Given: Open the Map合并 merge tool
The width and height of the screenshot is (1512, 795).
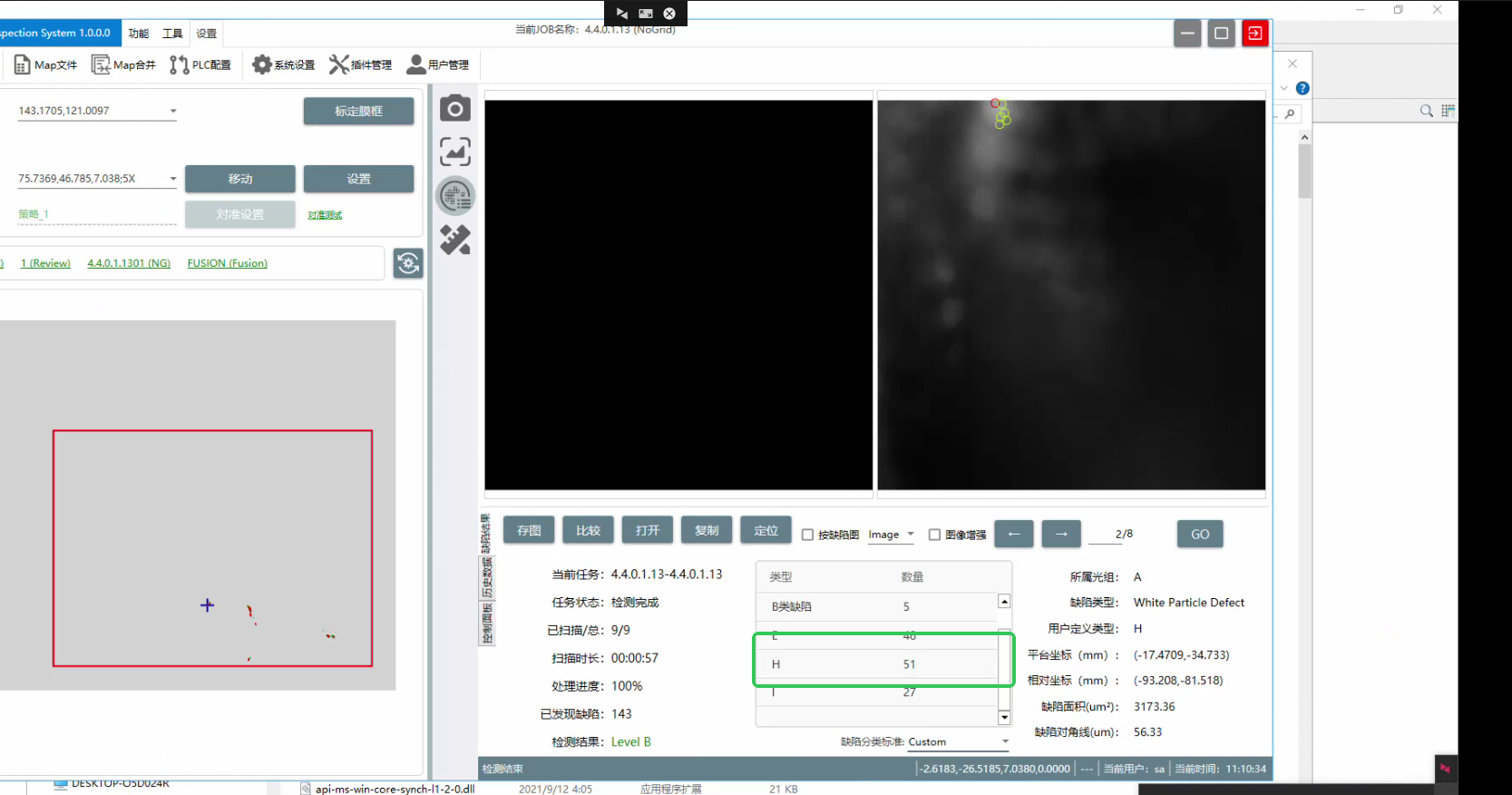Looking at the screenshot, I should coord(123,65).
